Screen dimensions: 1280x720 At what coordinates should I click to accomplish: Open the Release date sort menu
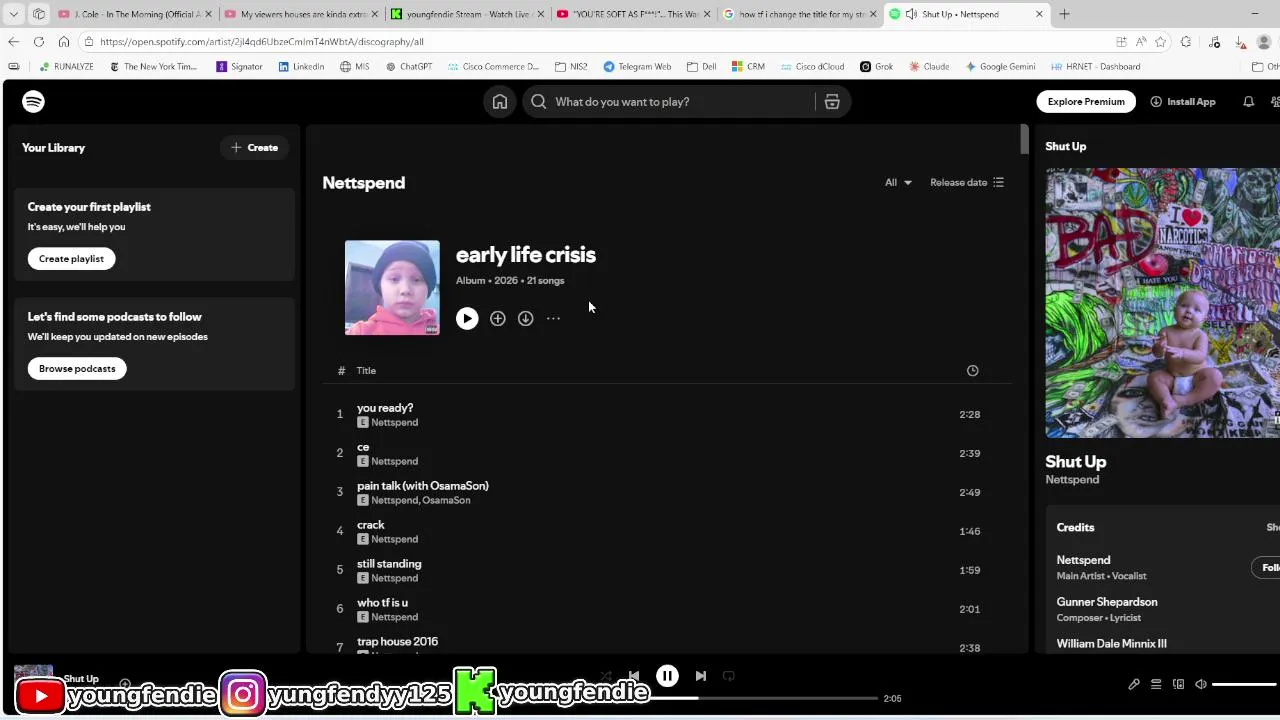tap(967, 182)
